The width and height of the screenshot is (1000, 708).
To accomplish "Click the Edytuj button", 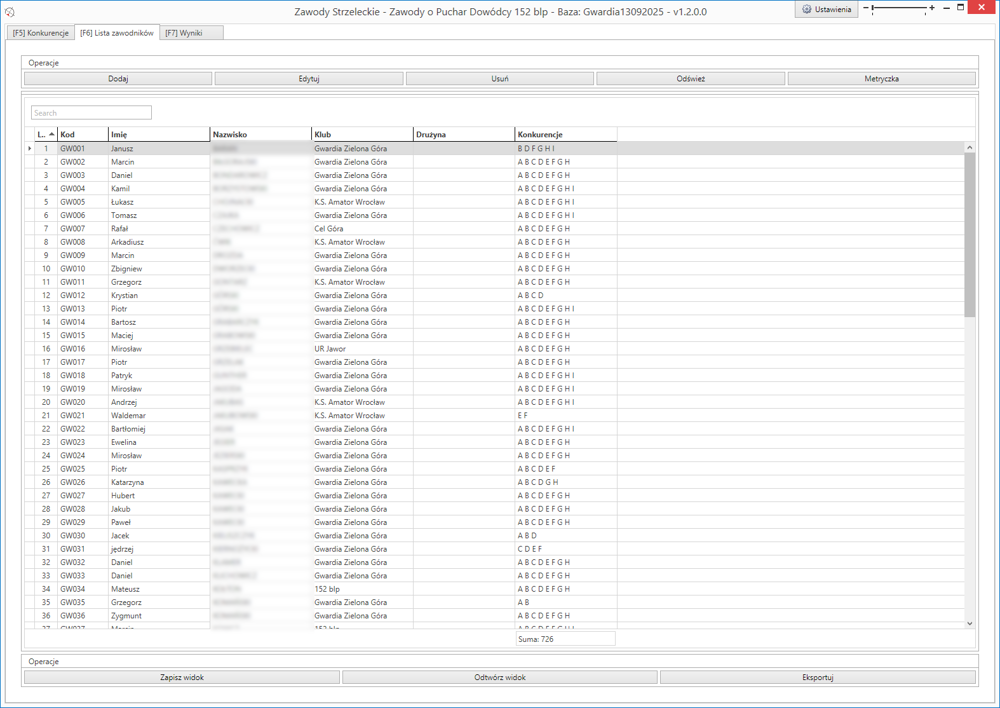I will pos(309,78).
